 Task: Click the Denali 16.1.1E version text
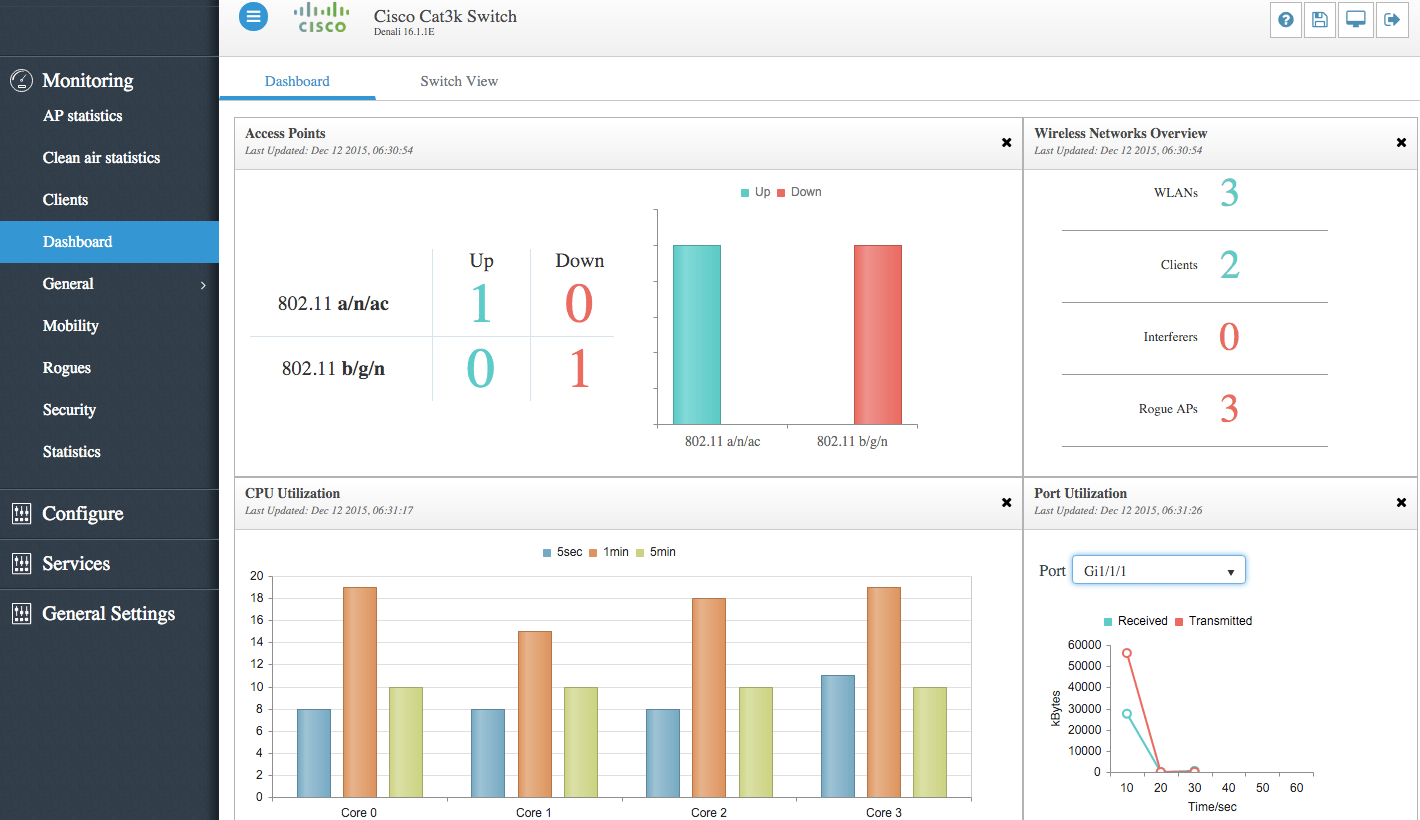point(404,32)
